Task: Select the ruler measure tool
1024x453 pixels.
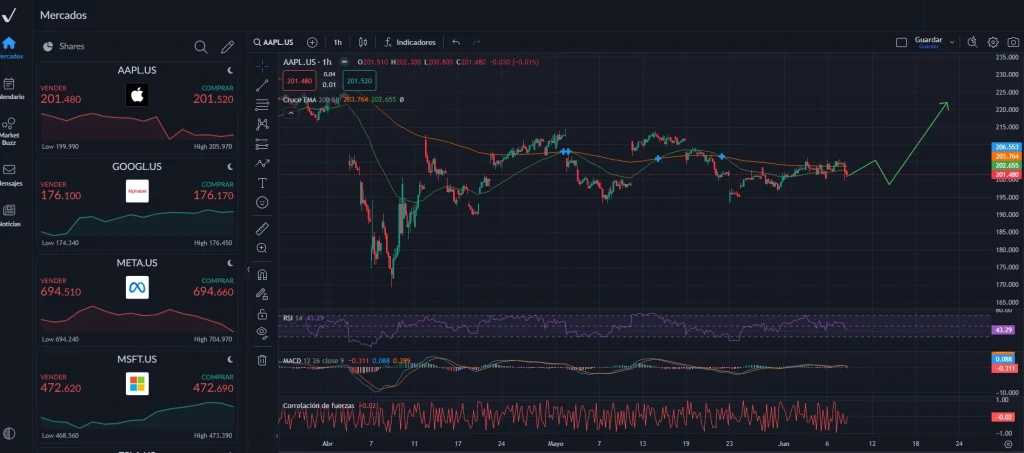Action: point(262,228)
